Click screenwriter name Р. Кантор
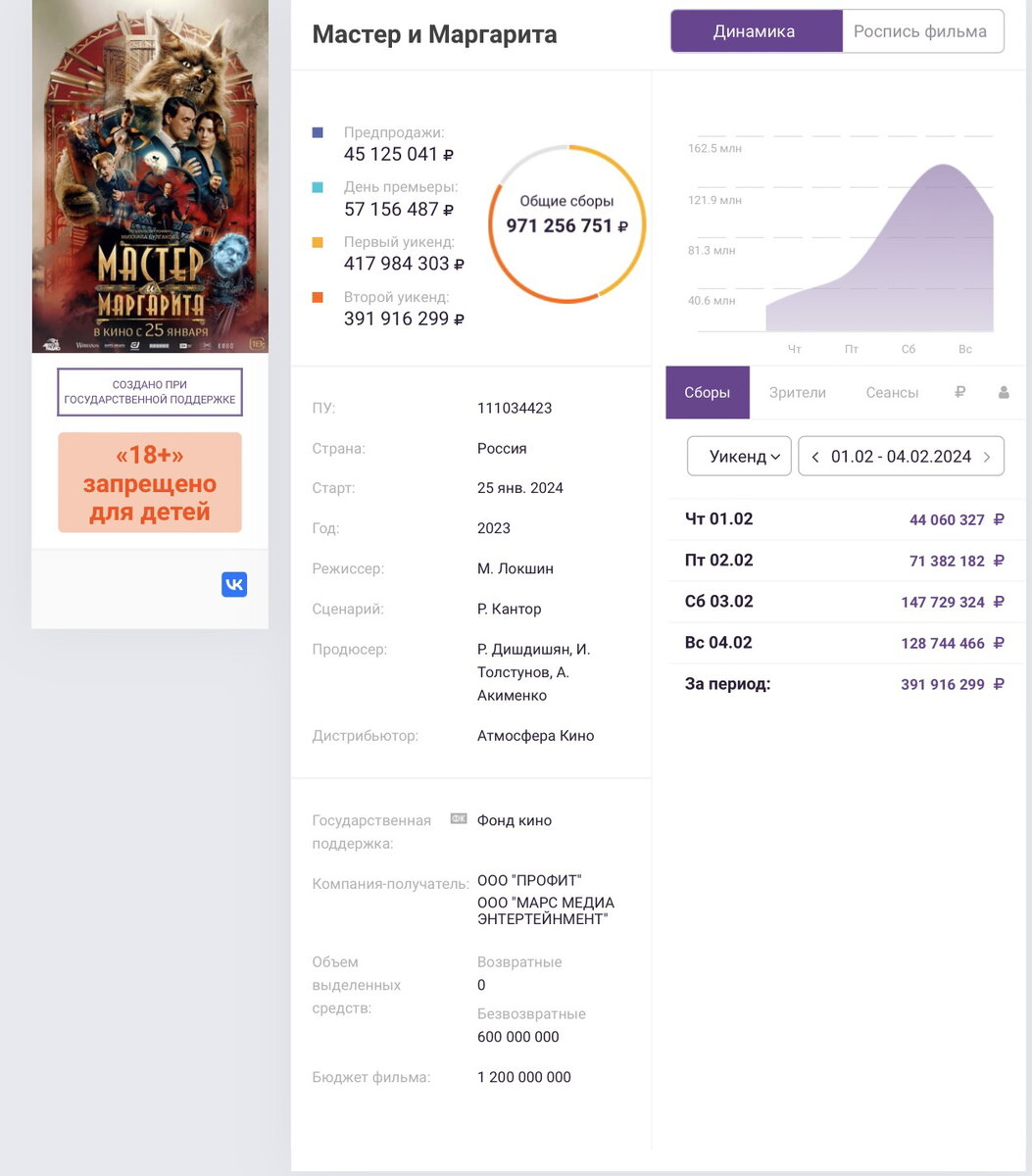 click(x=509, y=609)
